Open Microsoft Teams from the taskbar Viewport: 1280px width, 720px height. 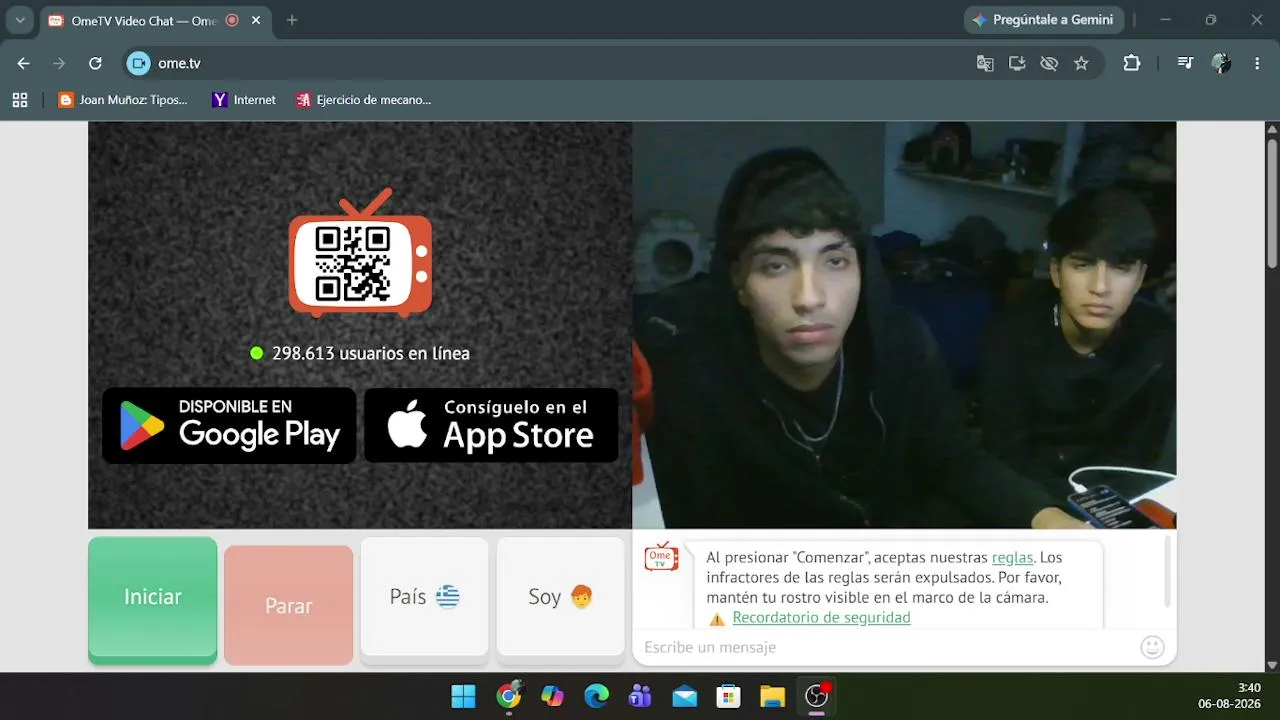click(x=641, y=696)
